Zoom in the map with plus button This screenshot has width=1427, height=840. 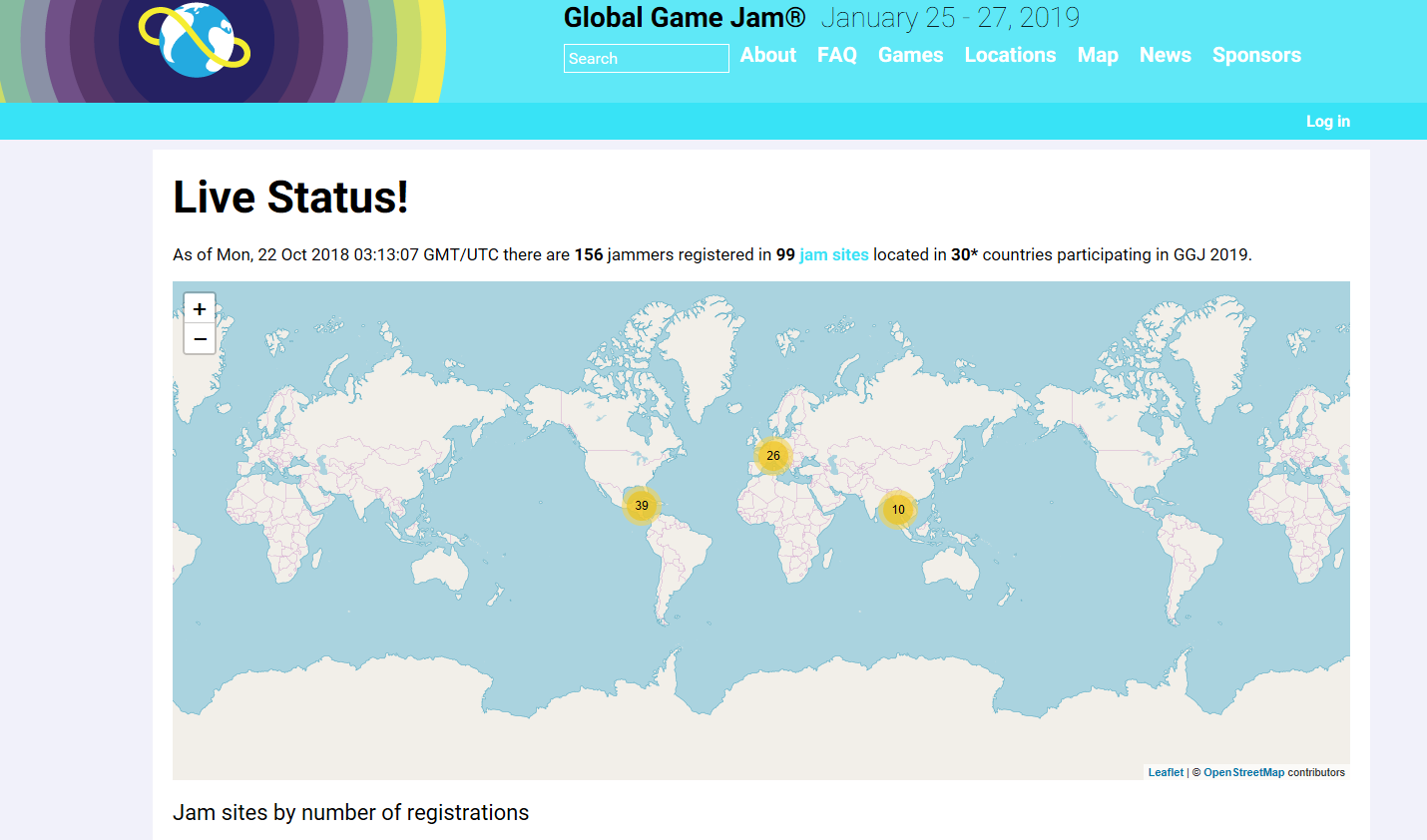(200, 308)
